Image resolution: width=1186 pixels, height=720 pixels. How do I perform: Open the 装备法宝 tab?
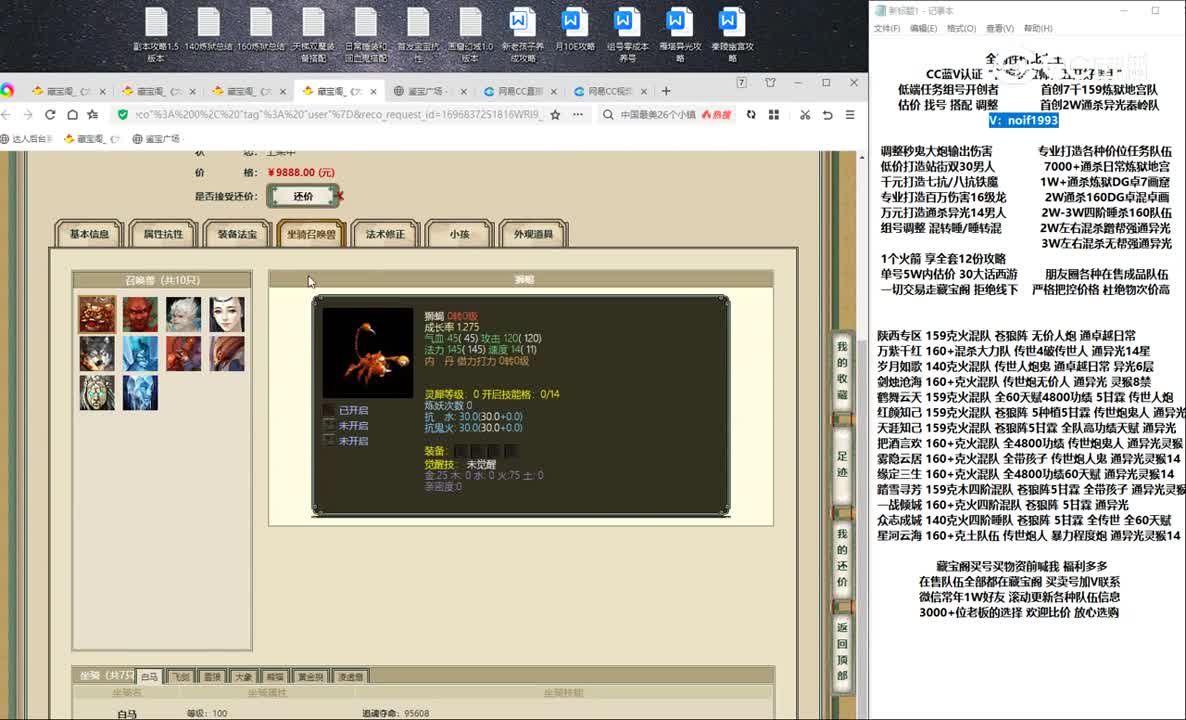click(238, 234)
